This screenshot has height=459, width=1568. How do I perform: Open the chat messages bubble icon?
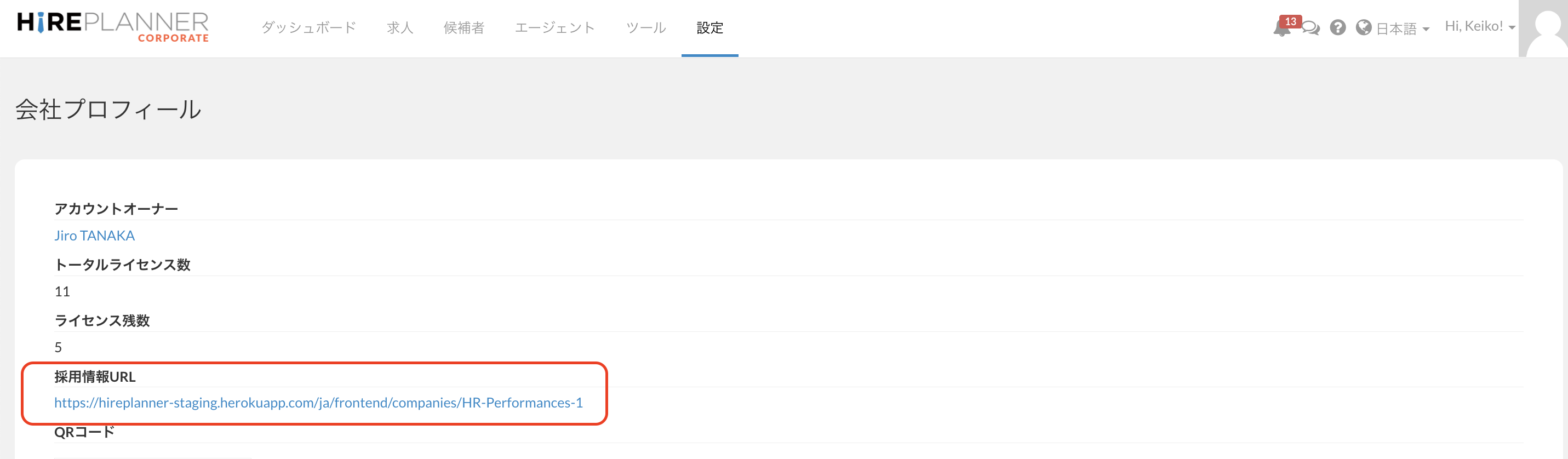tap(1311, 28)
